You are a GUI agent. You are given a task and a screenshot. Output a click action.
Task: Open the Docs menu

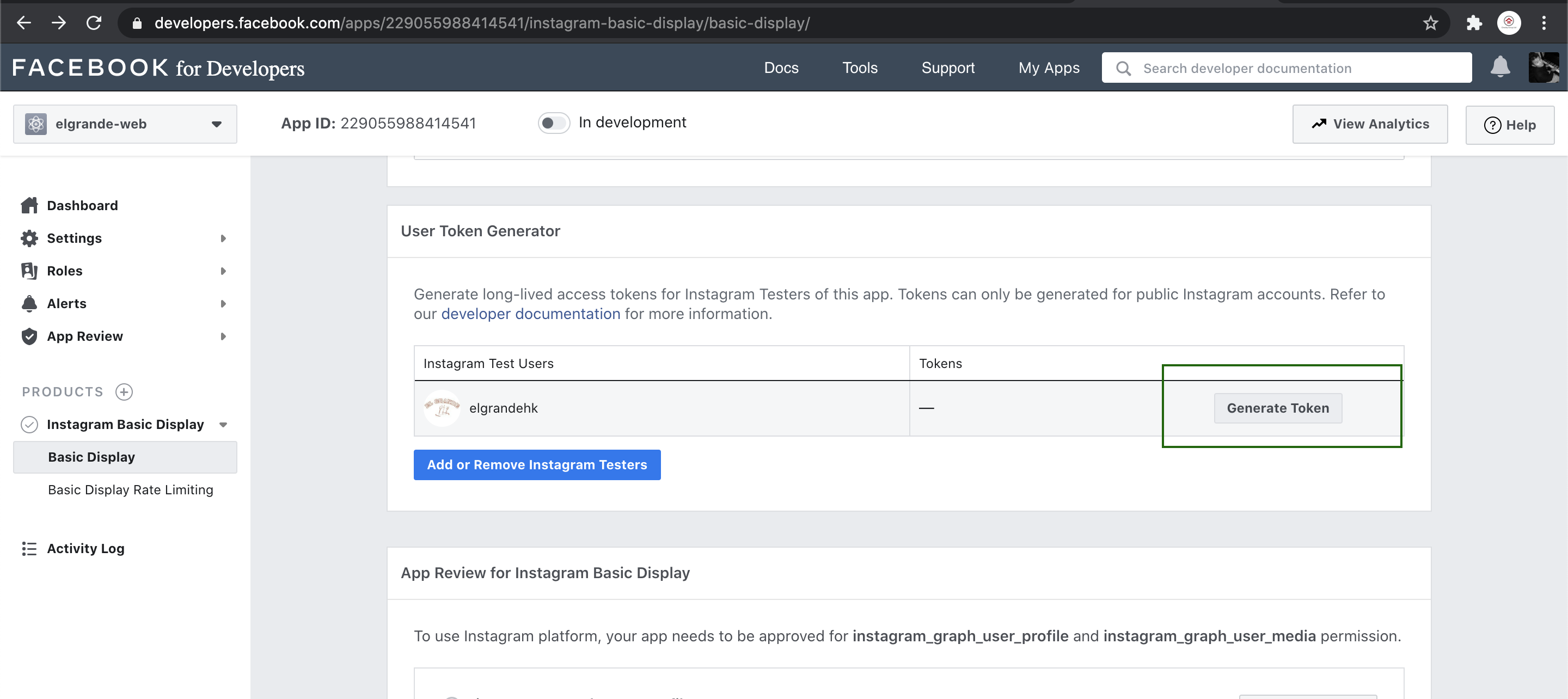coord(782,68)
